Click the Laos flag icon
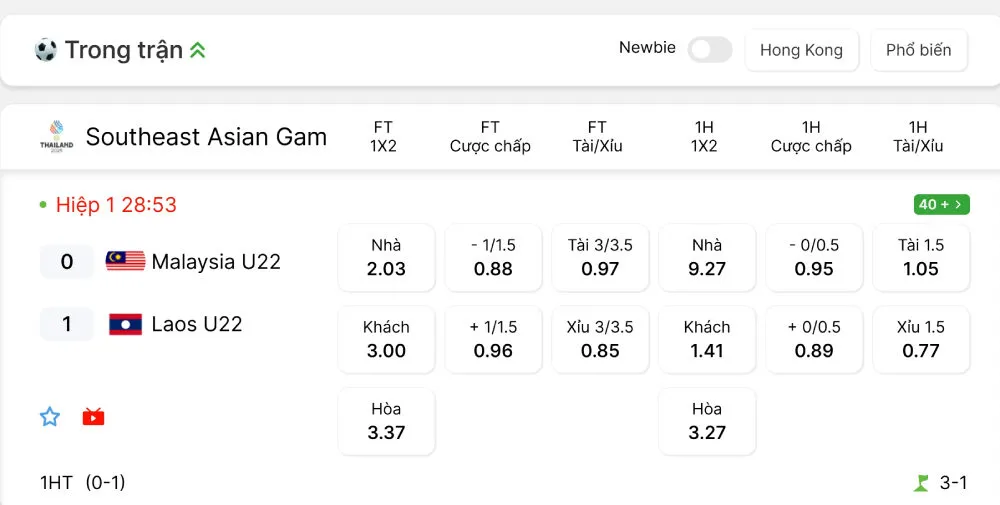 click(x=125, y=324)
